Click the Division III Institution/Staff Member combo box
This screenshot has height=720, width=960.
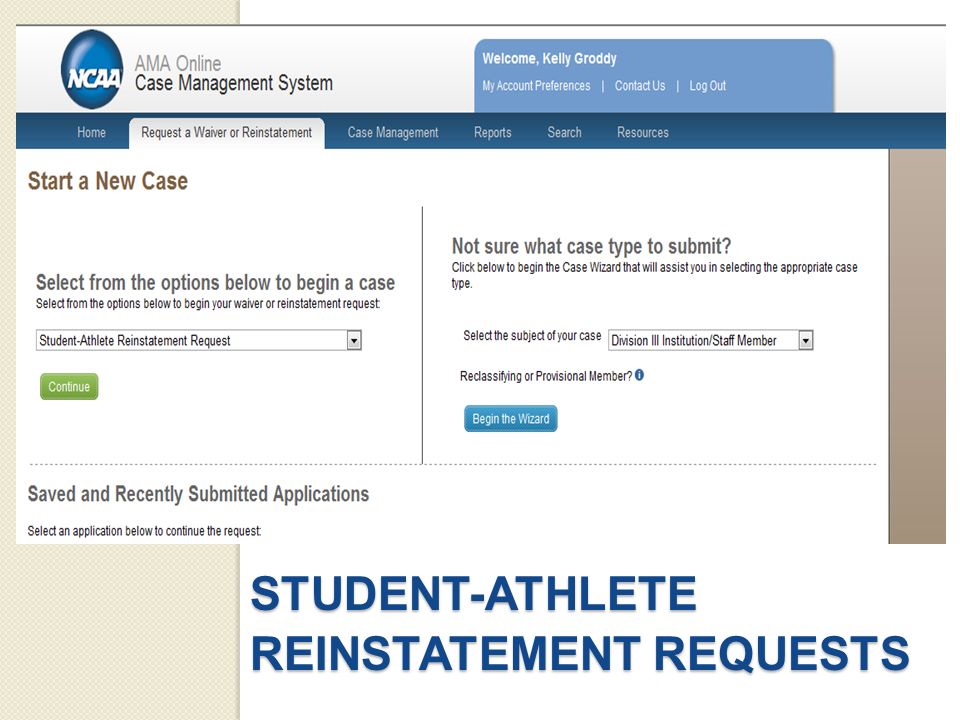coord(711,340)
